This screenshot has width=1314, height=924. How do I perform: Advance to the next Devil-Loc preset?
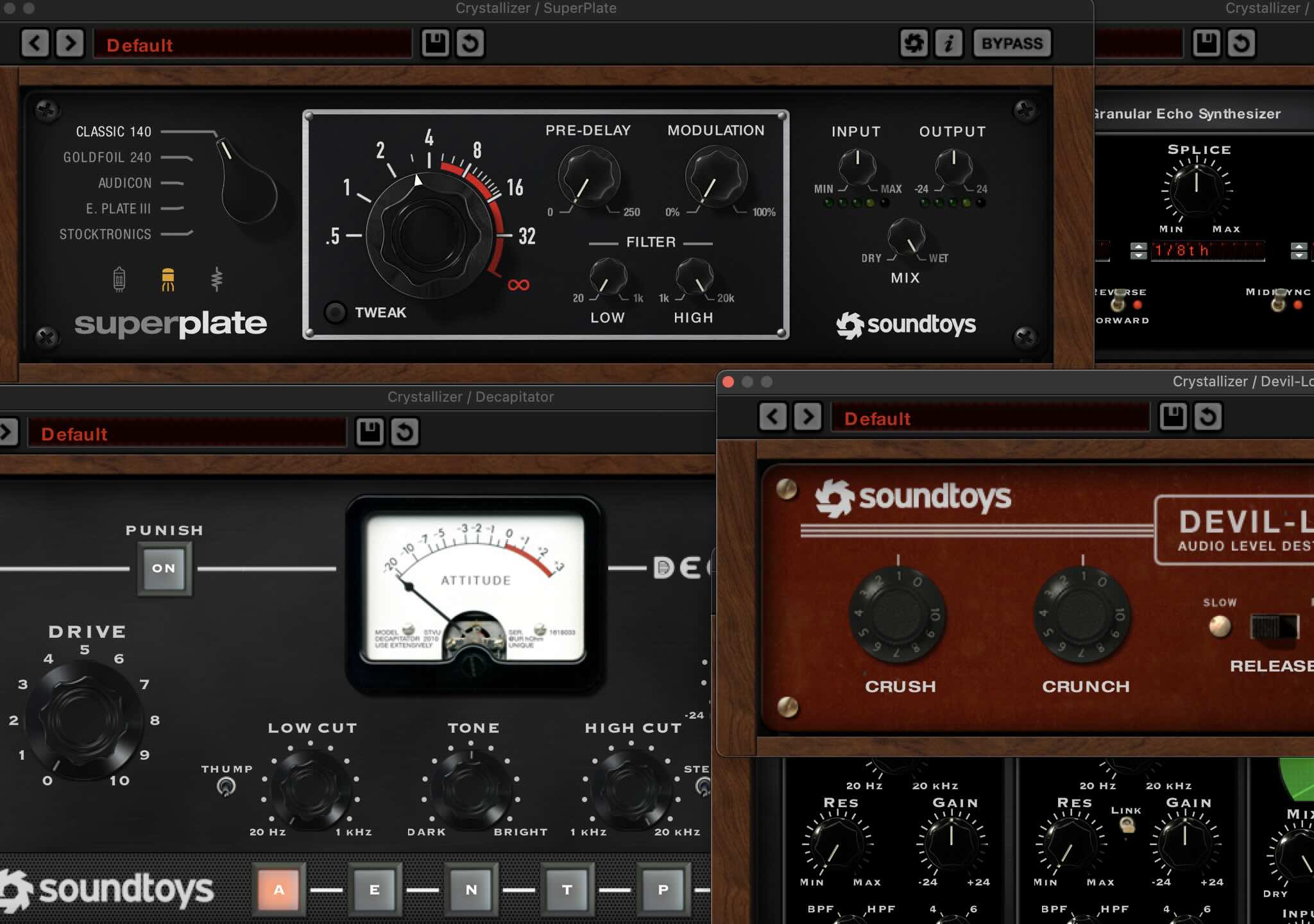(808, 417)
